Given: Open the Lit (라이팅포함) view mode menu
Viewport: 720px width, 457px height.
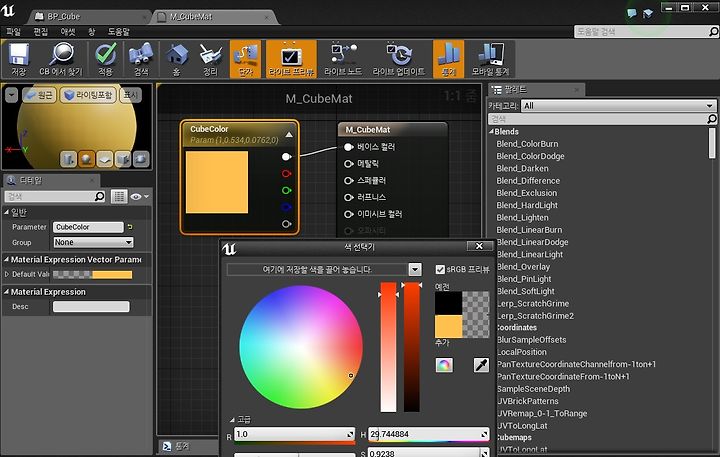Looking at the screenshot, I should [x=88, y=95].
